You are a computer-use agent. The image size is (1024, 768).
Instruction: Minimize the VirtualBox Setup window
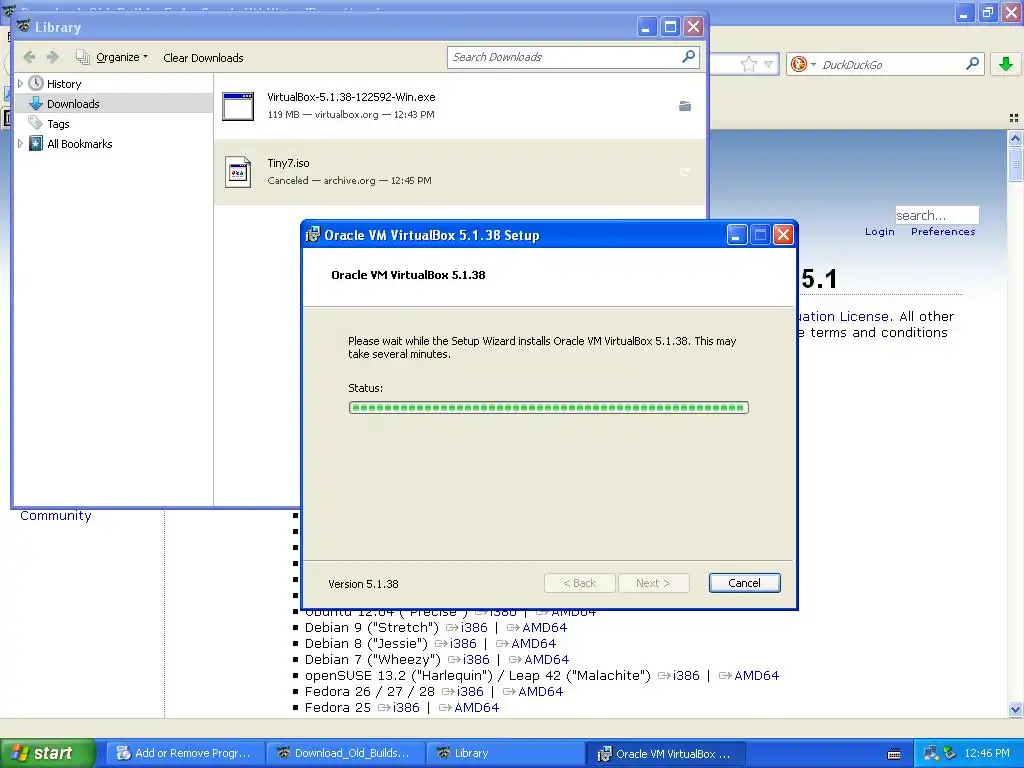pyautogui.click(x=737, y=234)
